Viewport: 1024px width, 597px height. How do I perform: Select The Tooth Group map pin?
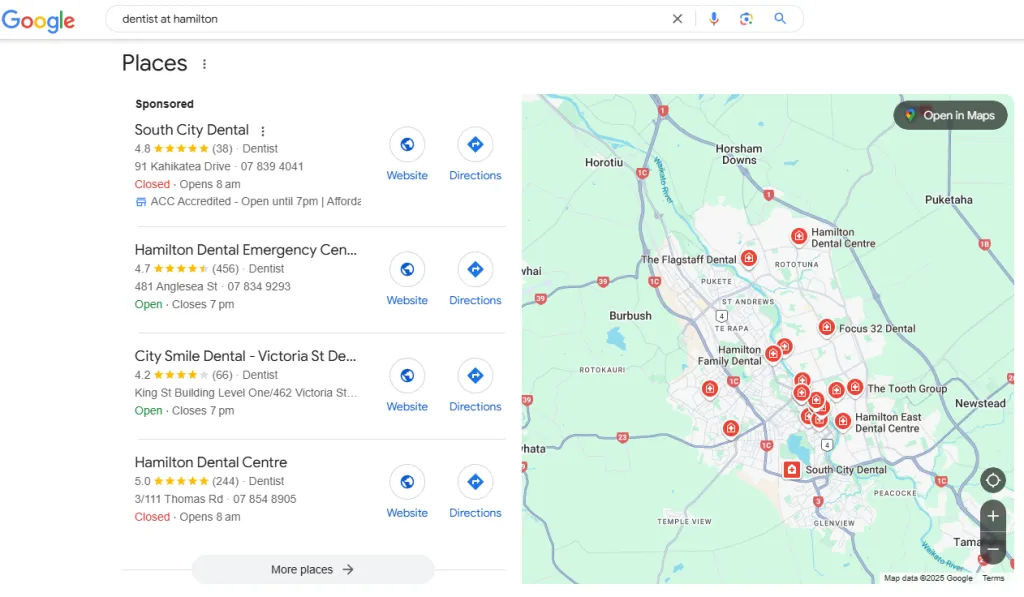tap(855, 387)
